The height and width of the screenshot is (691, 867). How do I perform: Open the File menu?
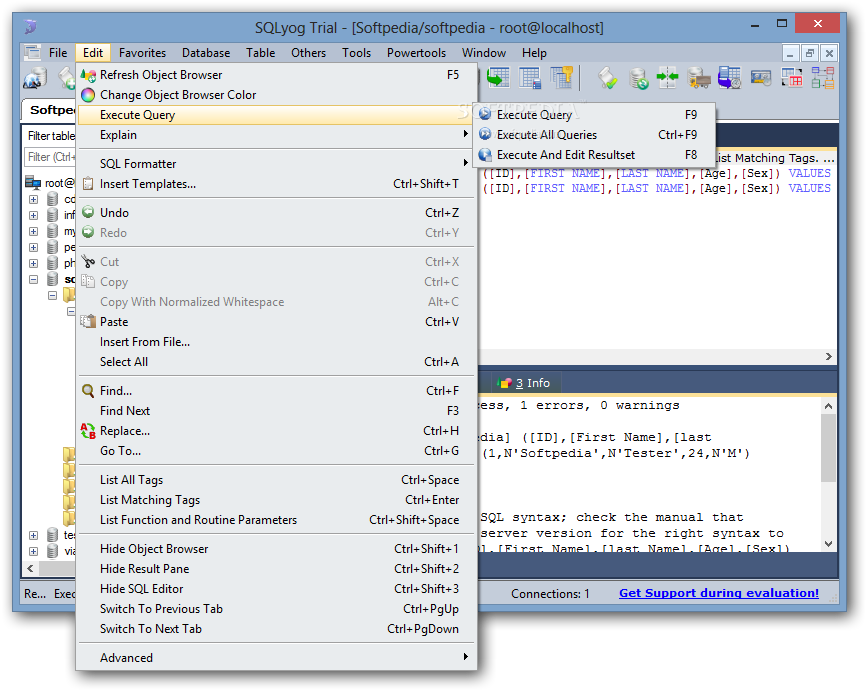click(x=58, y=53)
